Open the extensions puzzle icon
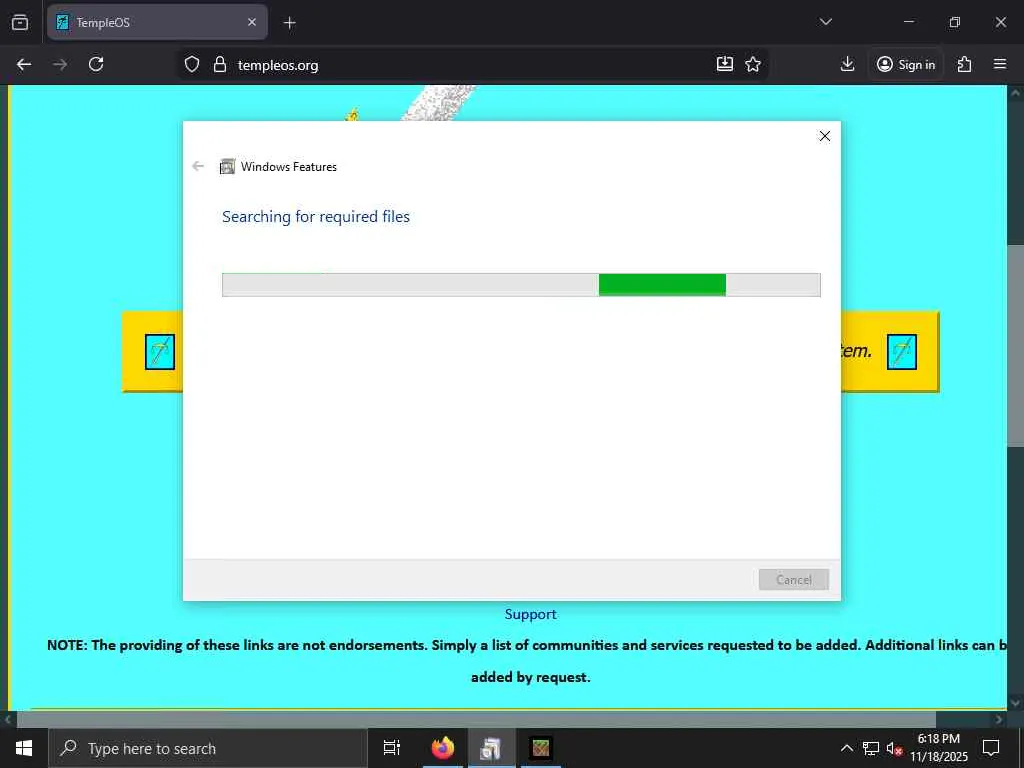Image resolution: width=1024 pixels, height=768 pixels. (964, 64)
